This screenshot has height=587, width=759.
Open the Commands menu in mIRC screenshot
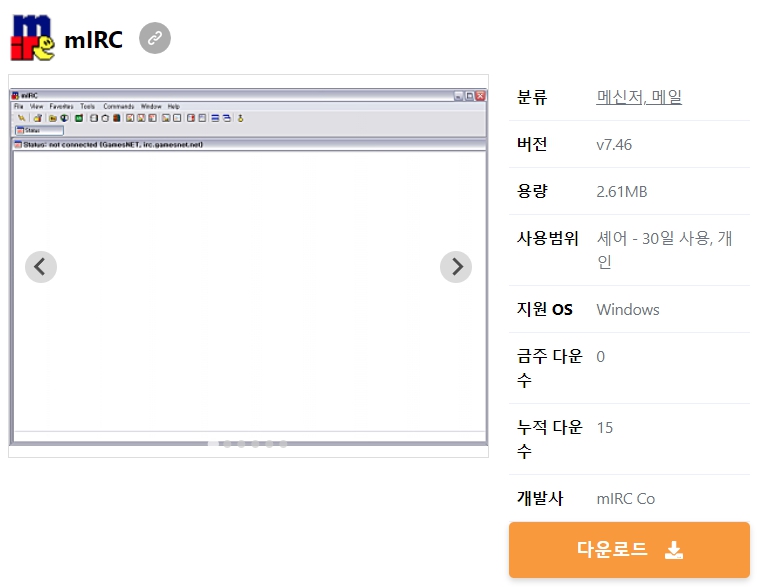pos(119,106)
